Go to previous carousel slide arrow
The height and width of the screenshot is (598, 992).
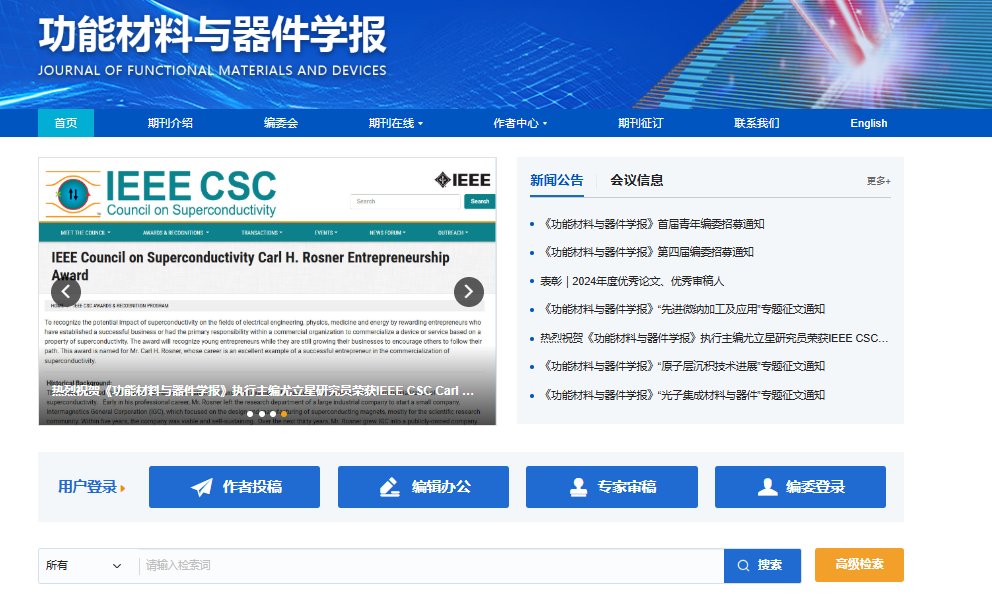coord(66,292)
